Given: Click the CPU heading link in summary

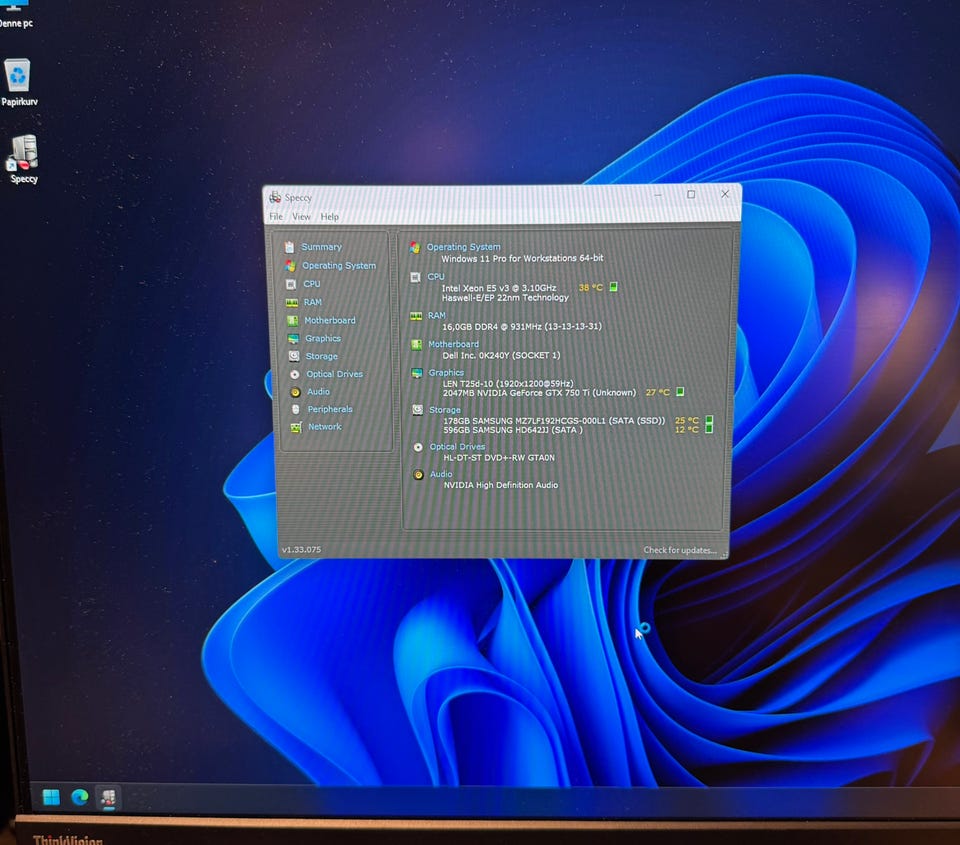Looking at the screenshot, I should click(x=436, y=277).
